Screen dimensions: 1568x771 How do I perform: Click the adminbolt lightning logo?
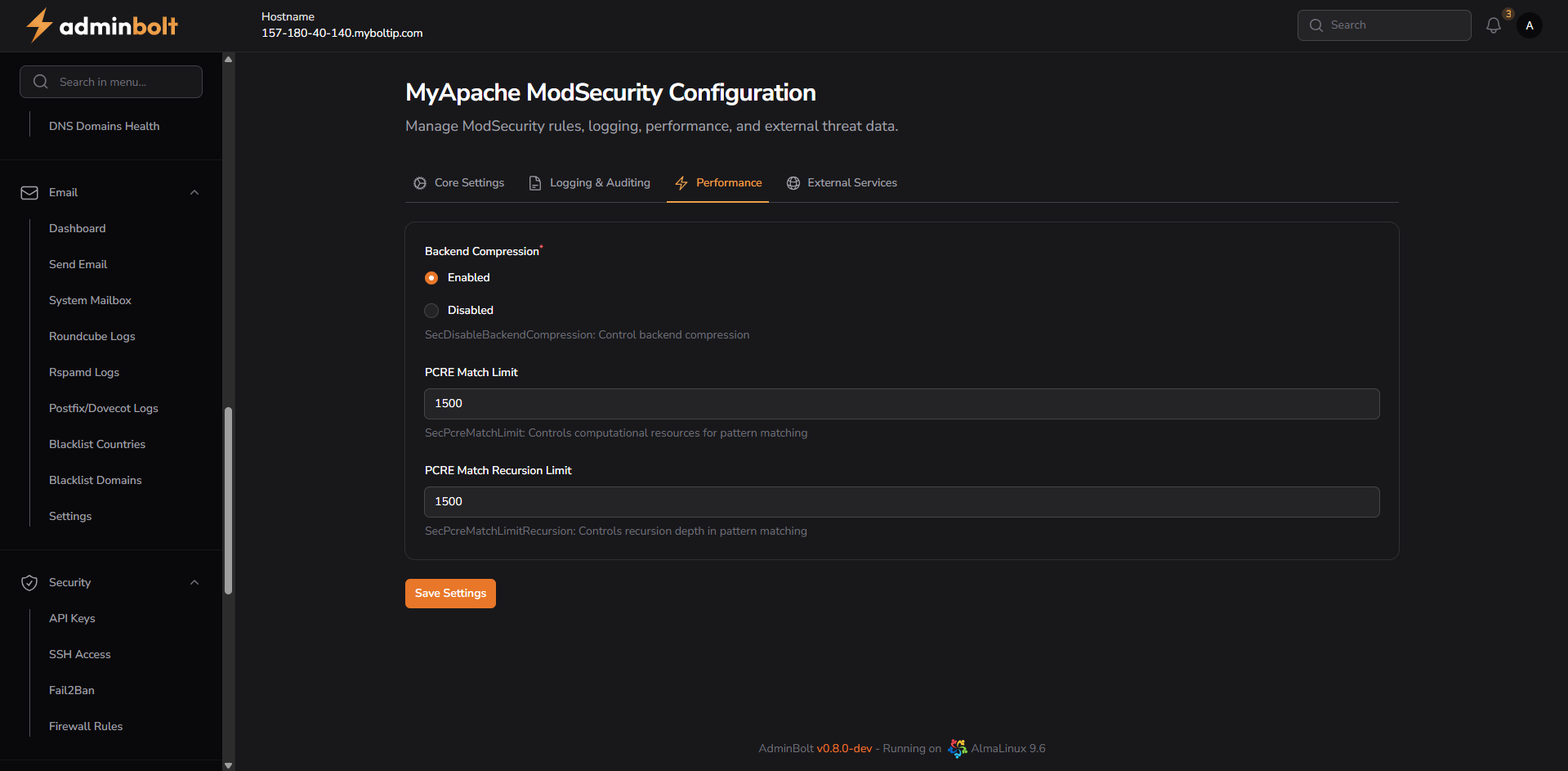[x=39, y=25]
